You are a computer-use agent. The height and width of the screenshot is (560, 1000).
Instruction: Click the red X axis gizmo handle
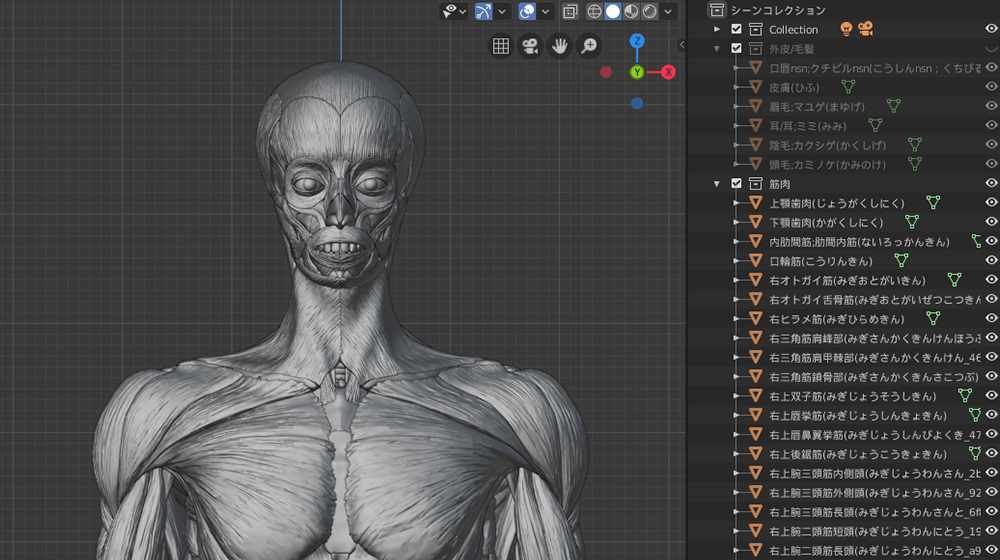(668, 72)
